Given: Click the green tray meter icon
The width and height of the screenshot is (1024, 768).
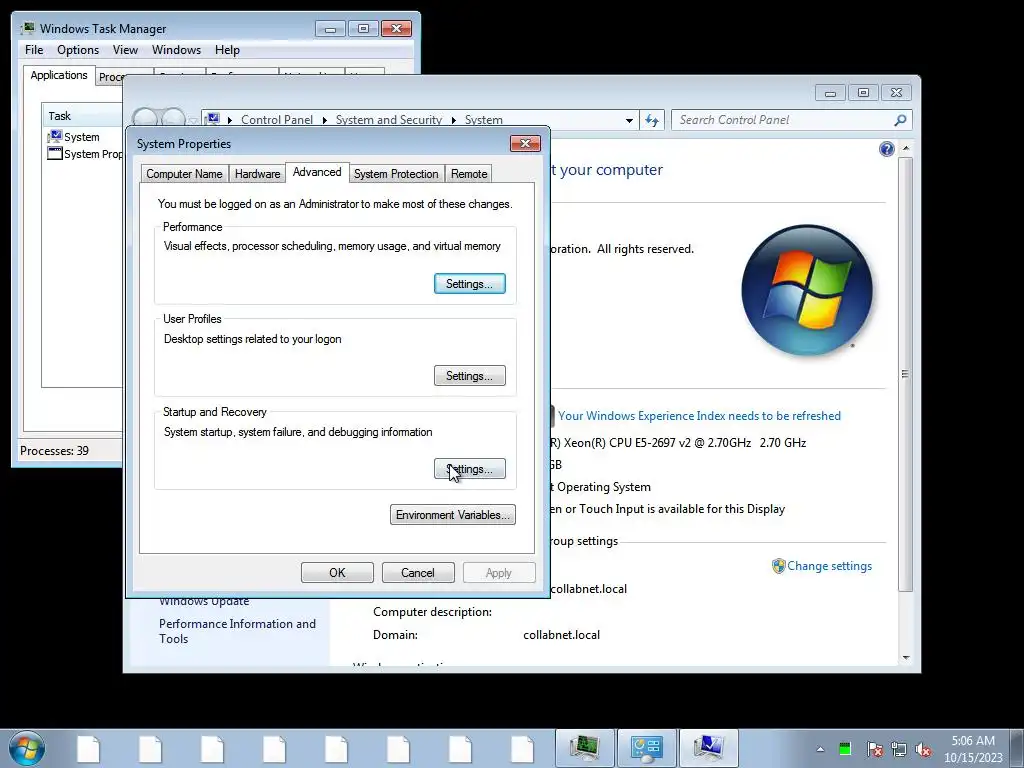Looking at the screenshot, I should pos(845,749).
